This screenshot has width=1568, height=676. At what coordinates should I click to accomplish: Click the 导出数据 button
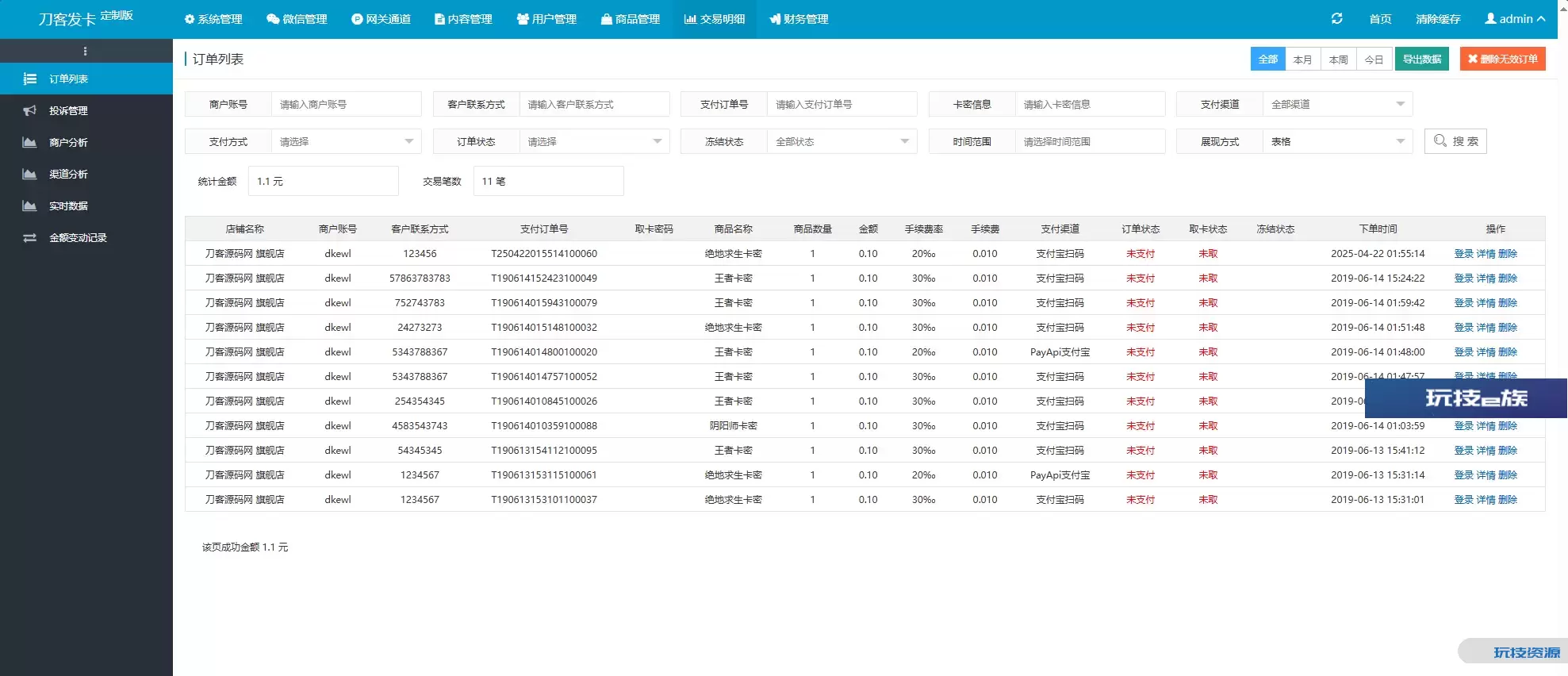point(1421,60)
